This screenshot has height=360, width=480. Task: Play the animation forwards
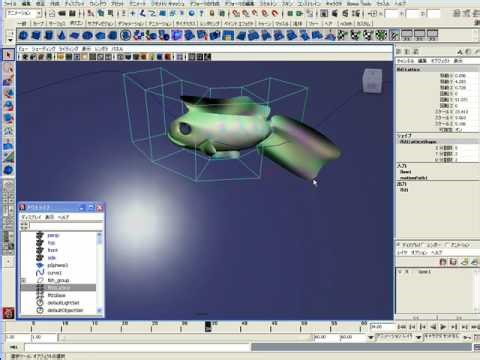443,327
